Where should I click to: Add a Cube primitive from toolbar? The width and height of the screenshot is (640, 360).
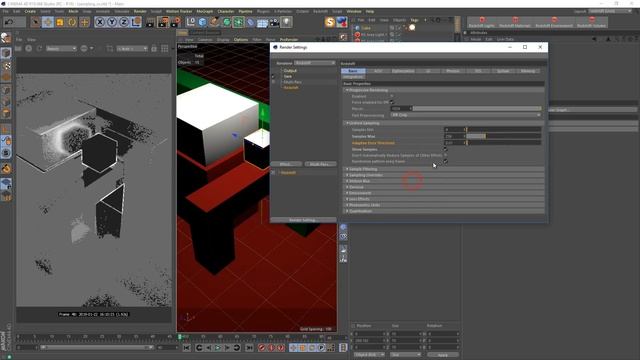202,22
